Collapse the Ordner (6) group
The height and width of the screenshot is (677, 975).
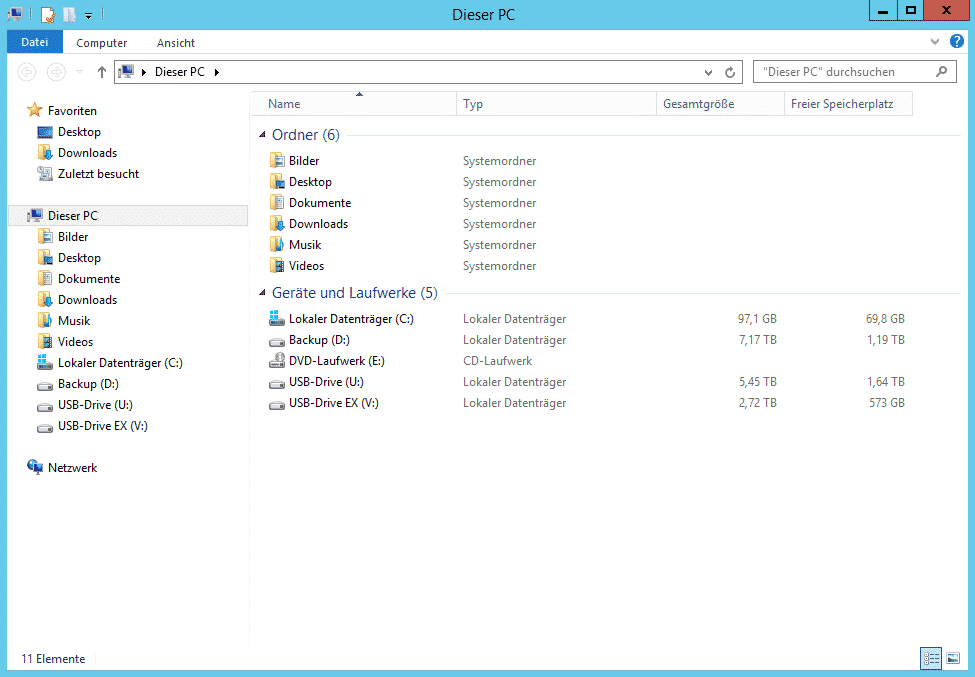coord(262,135)
